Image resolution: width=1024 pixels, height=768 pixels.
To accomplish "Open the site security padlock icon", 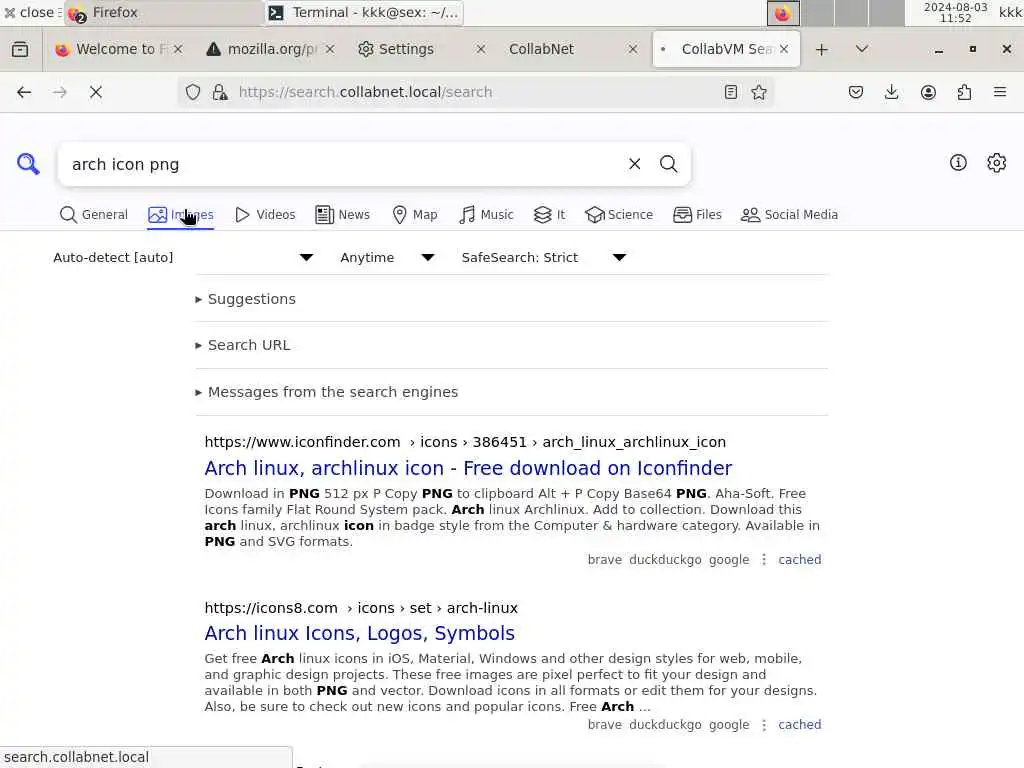I will point(220,92).
